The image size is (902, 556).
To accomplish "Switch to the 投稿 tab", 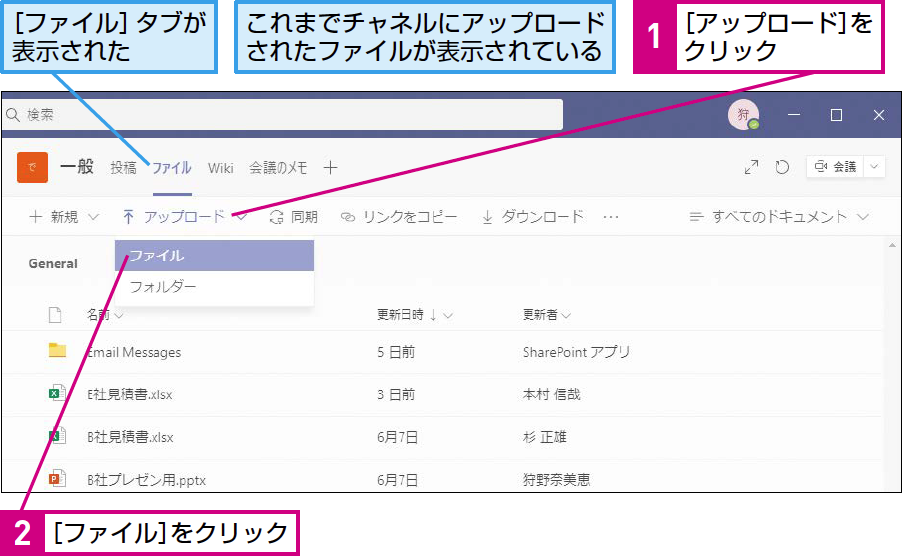I will (123, 168).
